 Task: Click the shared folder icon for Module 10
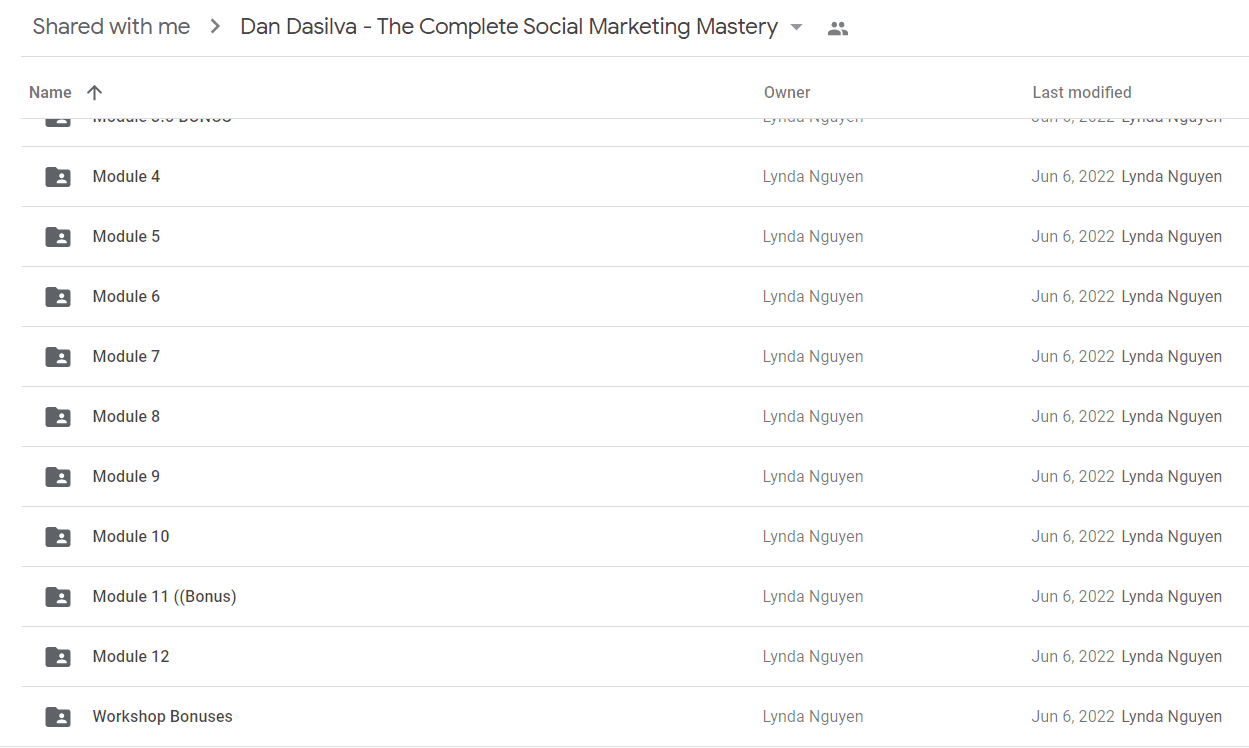(x=58, y=537)
